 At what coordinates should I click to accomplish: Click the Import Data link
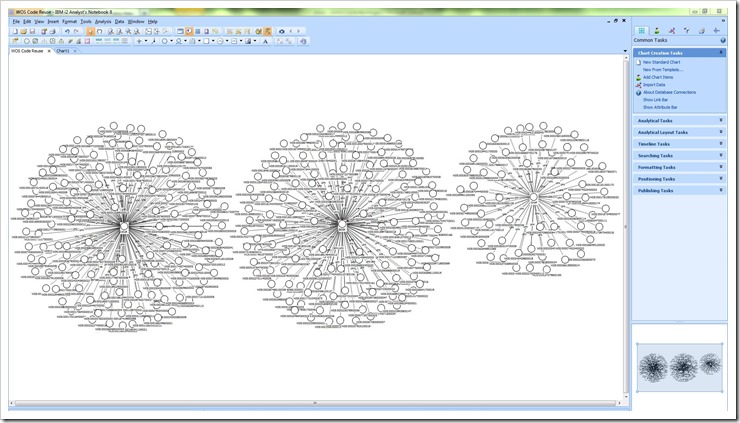654,85
